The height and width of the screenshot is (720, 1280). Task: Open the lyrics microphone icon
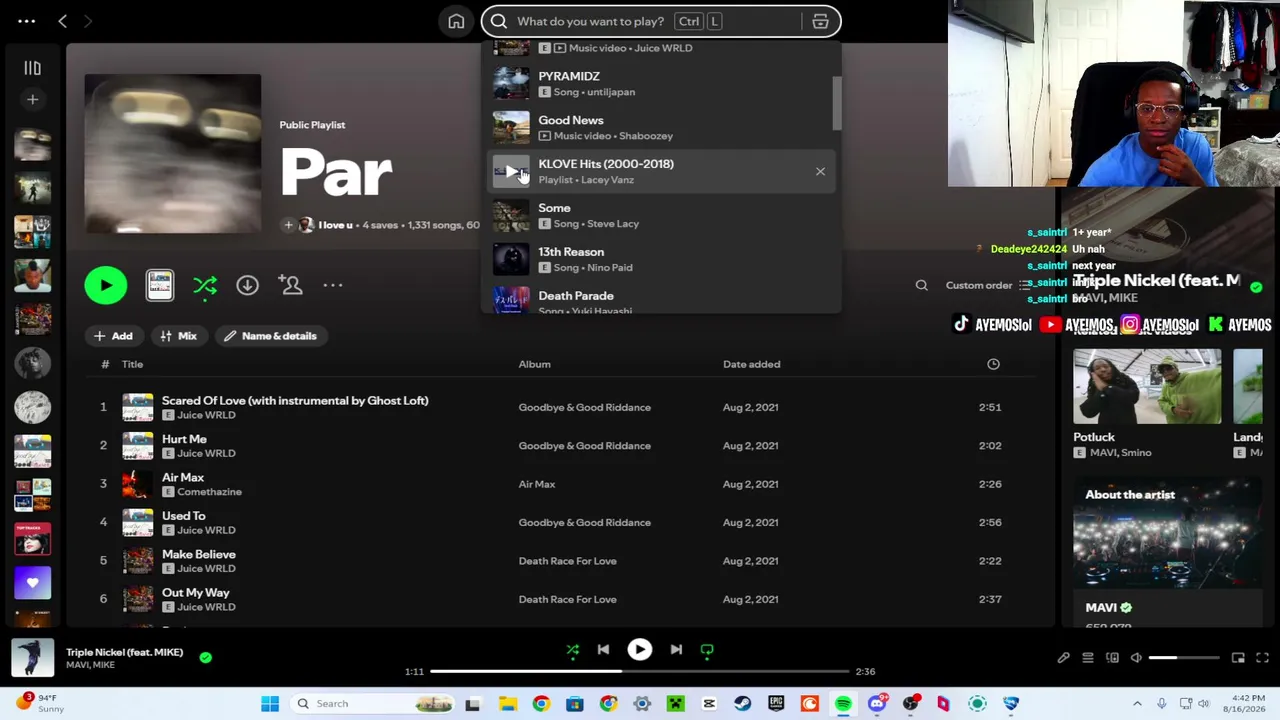(1063, 658)
